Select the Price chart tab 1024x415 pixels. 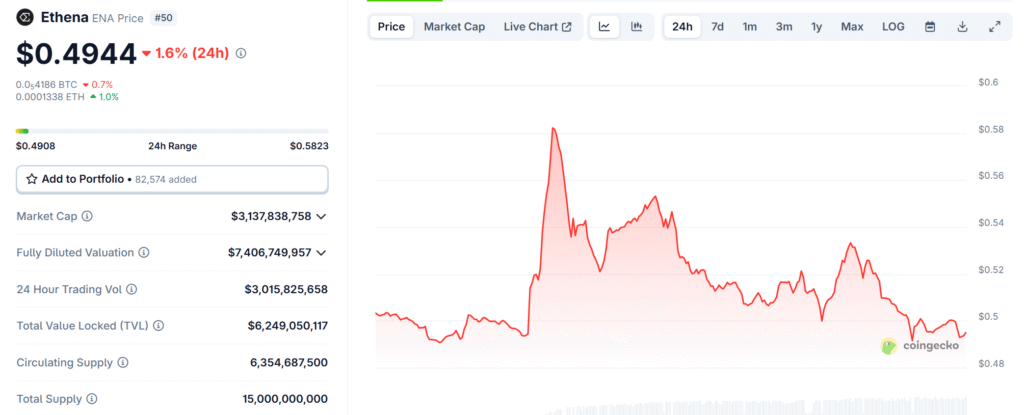click(391, 27)
